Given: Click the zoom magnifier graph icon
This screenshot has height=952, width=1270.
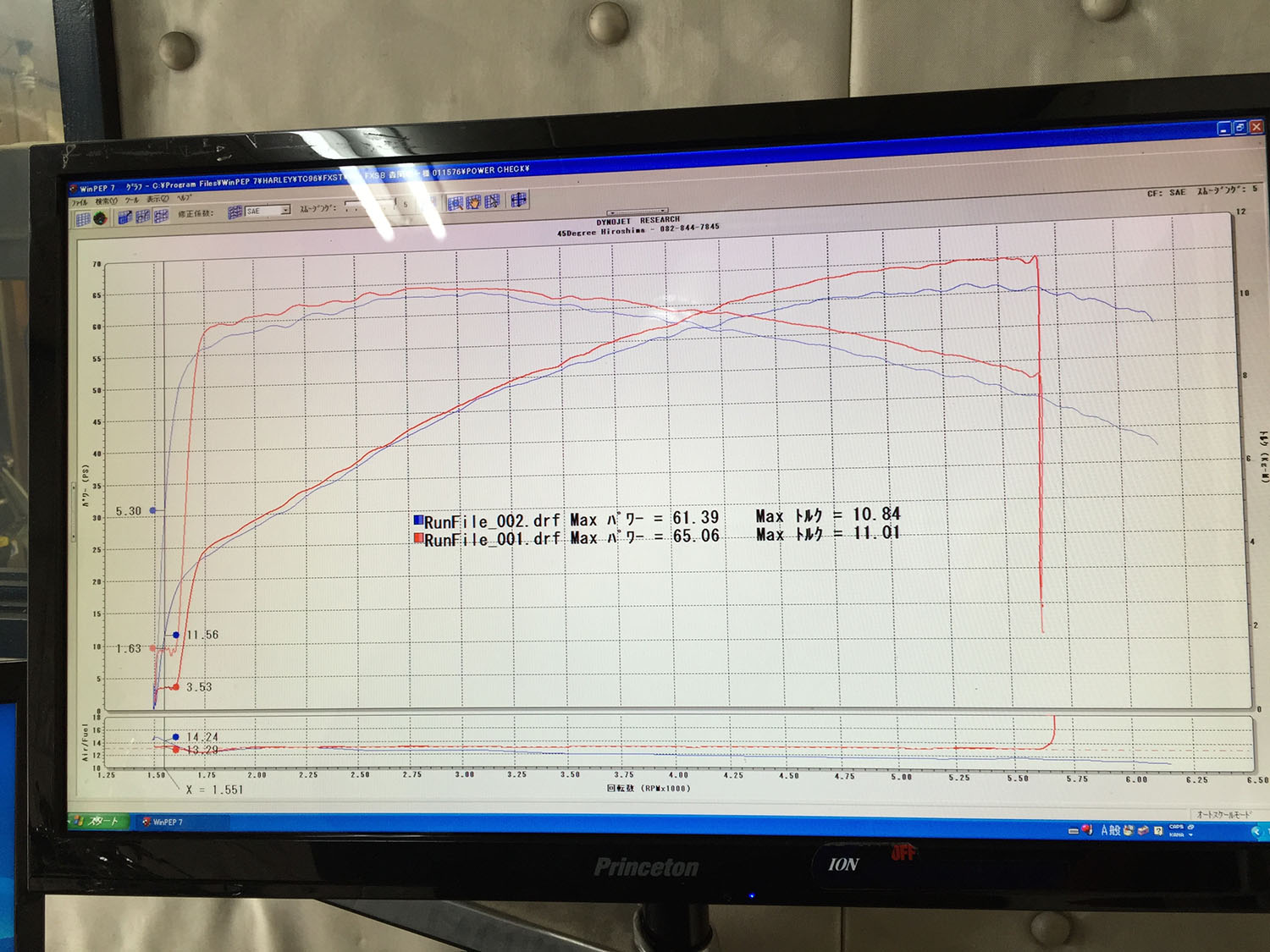Looking at the screenshot, I should pyautogui.click(x=456, y=203).
